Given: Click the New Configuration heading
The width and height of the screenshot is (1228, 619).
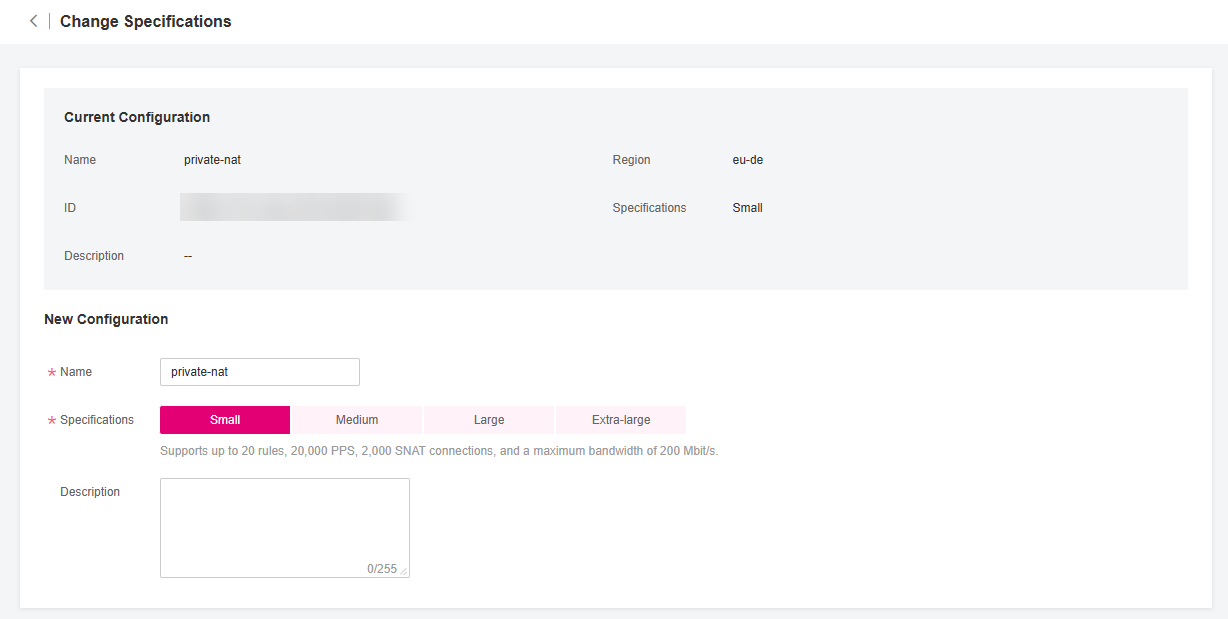Looking at the screenshot, I should click(106, 319).
